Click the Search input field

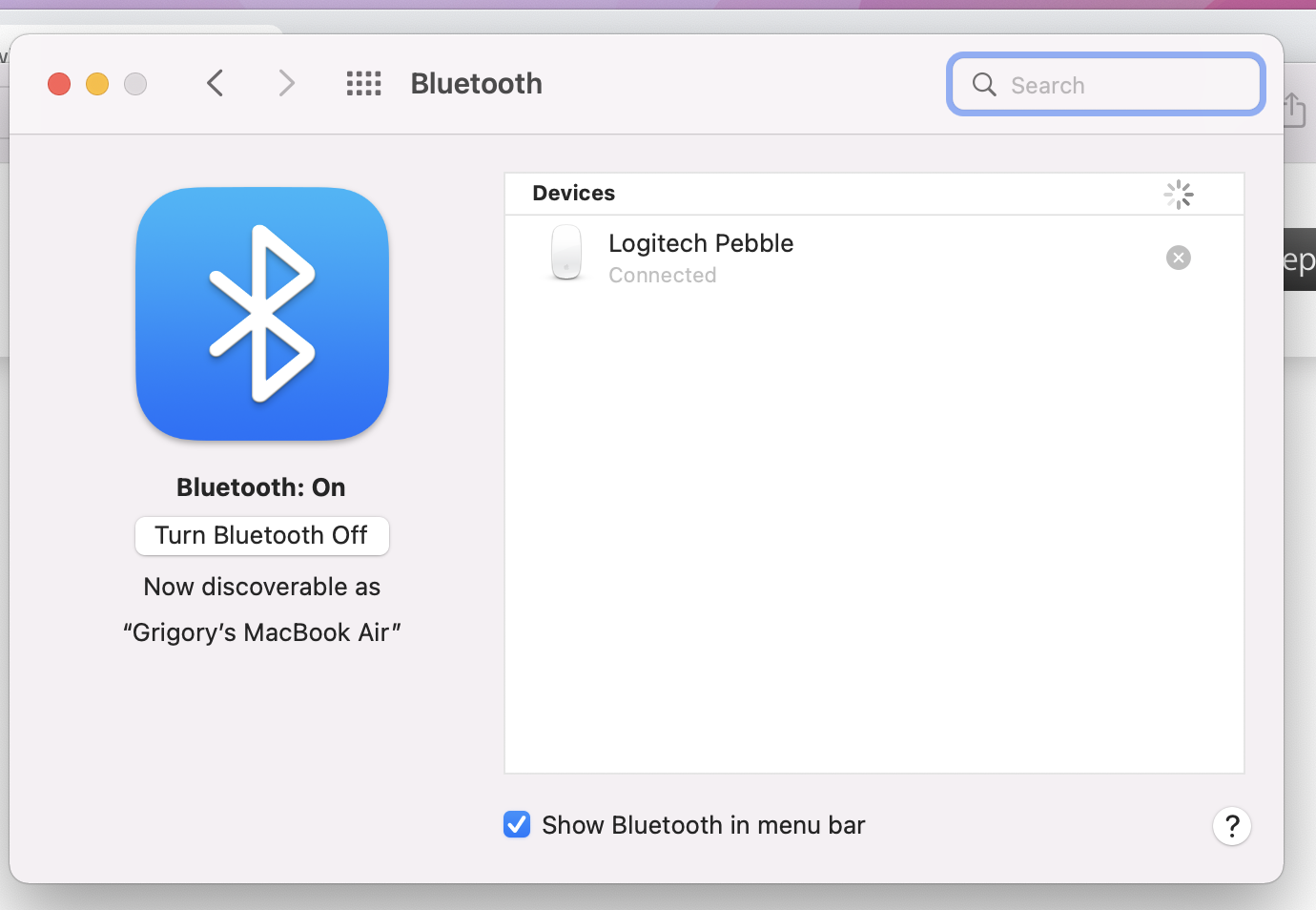click(x=1106, y=85)
